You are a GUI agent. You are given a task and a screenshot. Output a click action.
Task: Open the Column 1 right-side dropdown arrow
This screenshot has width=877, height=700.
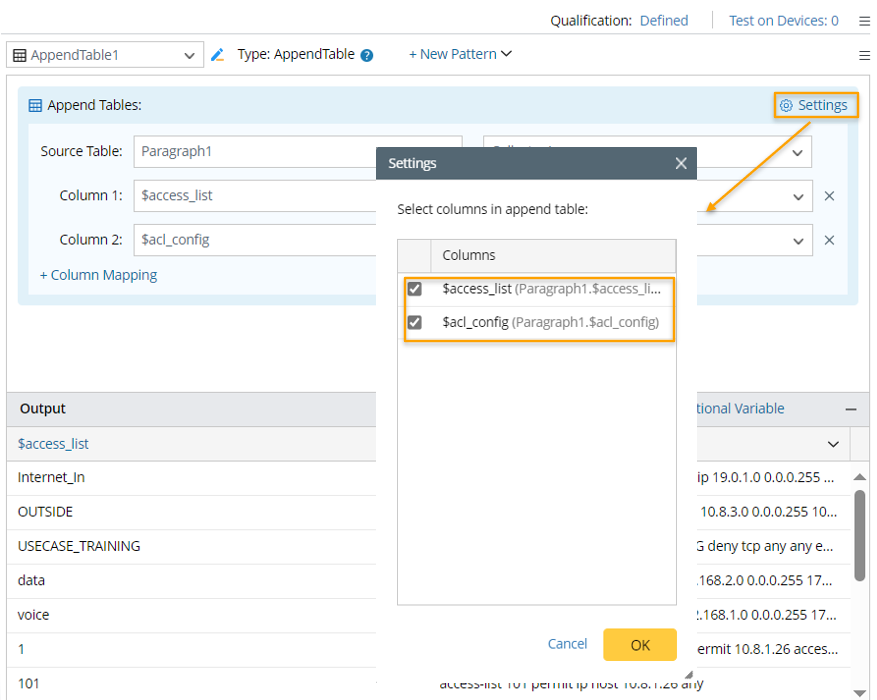click(797, 196)
